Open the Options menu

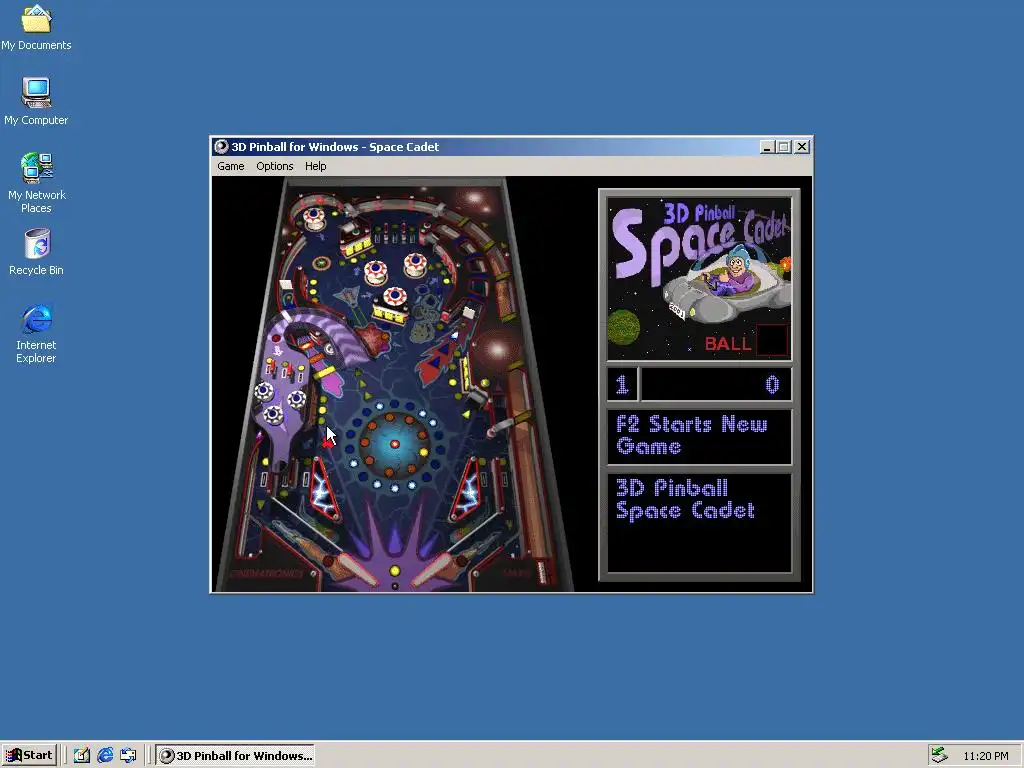274,166
